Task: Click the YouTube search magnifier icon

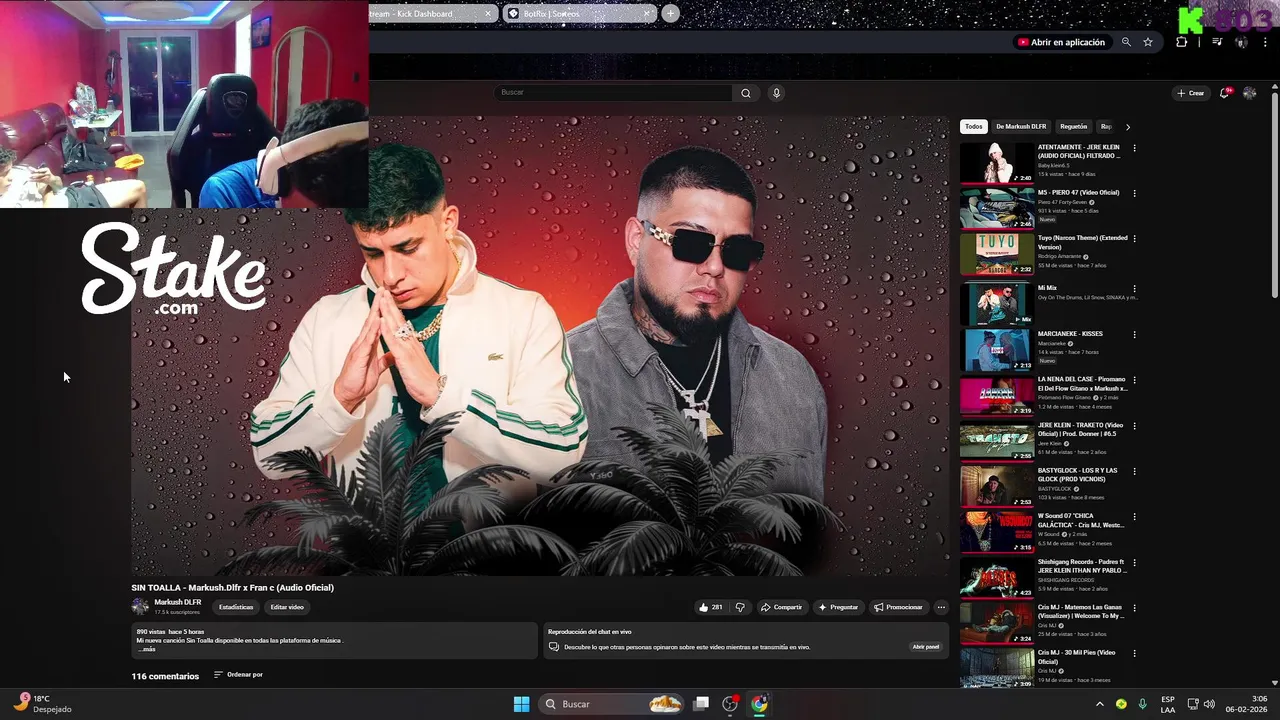Action: click(x=745, y=93)
